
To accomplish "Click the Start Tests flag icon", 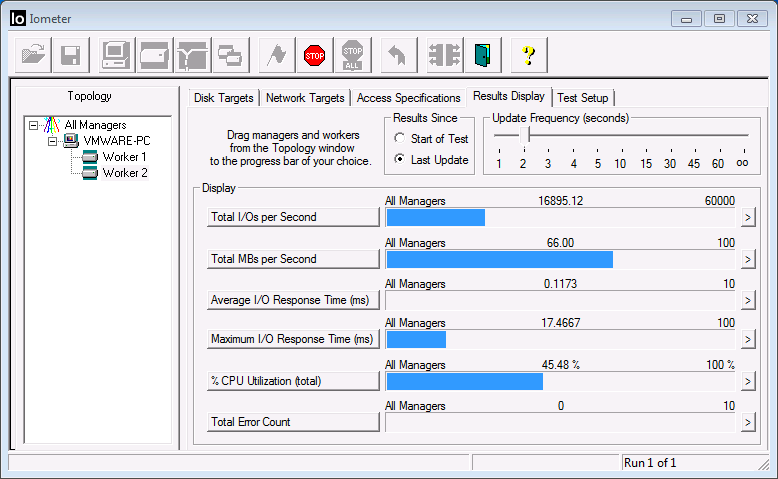I will pyautogui.click(x=277, y=55).
